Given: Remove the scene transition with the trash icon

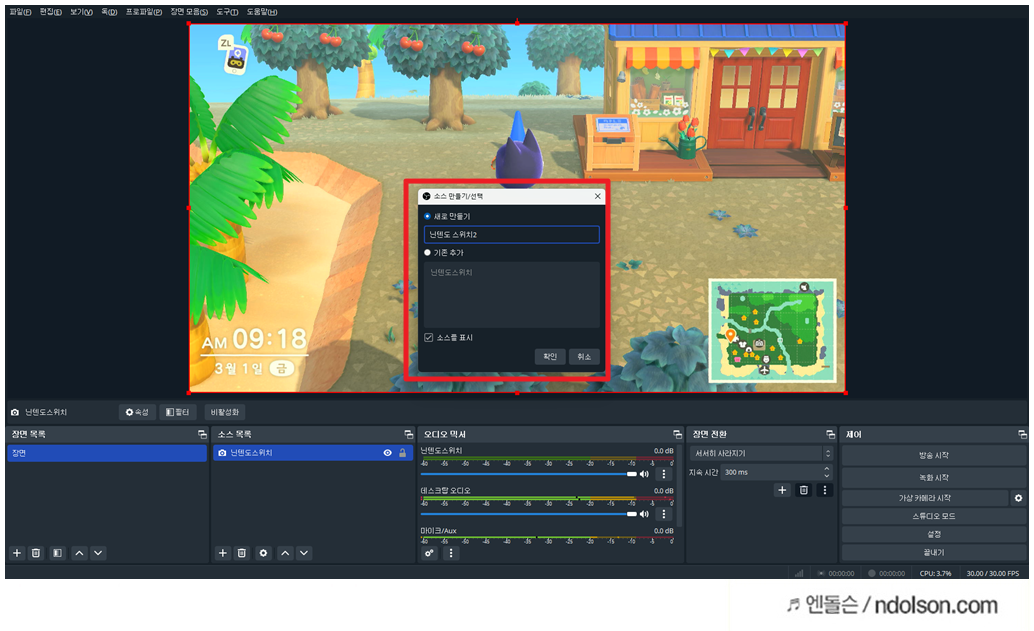Looking at the screenshot, I should (x=803, y=490).
